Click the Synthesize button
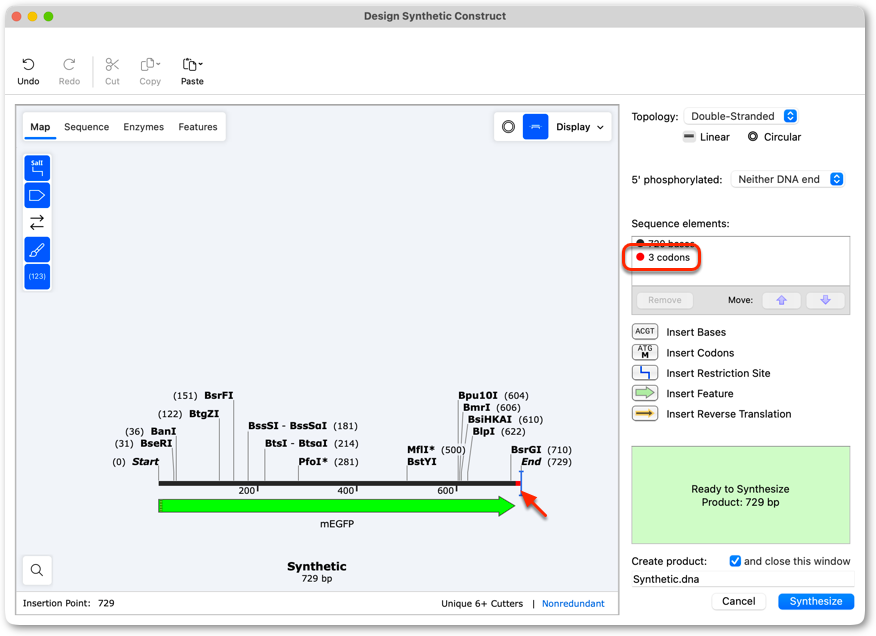Image resolution: width=876 pixels, height=636 pixels. [x=816, y=601]
